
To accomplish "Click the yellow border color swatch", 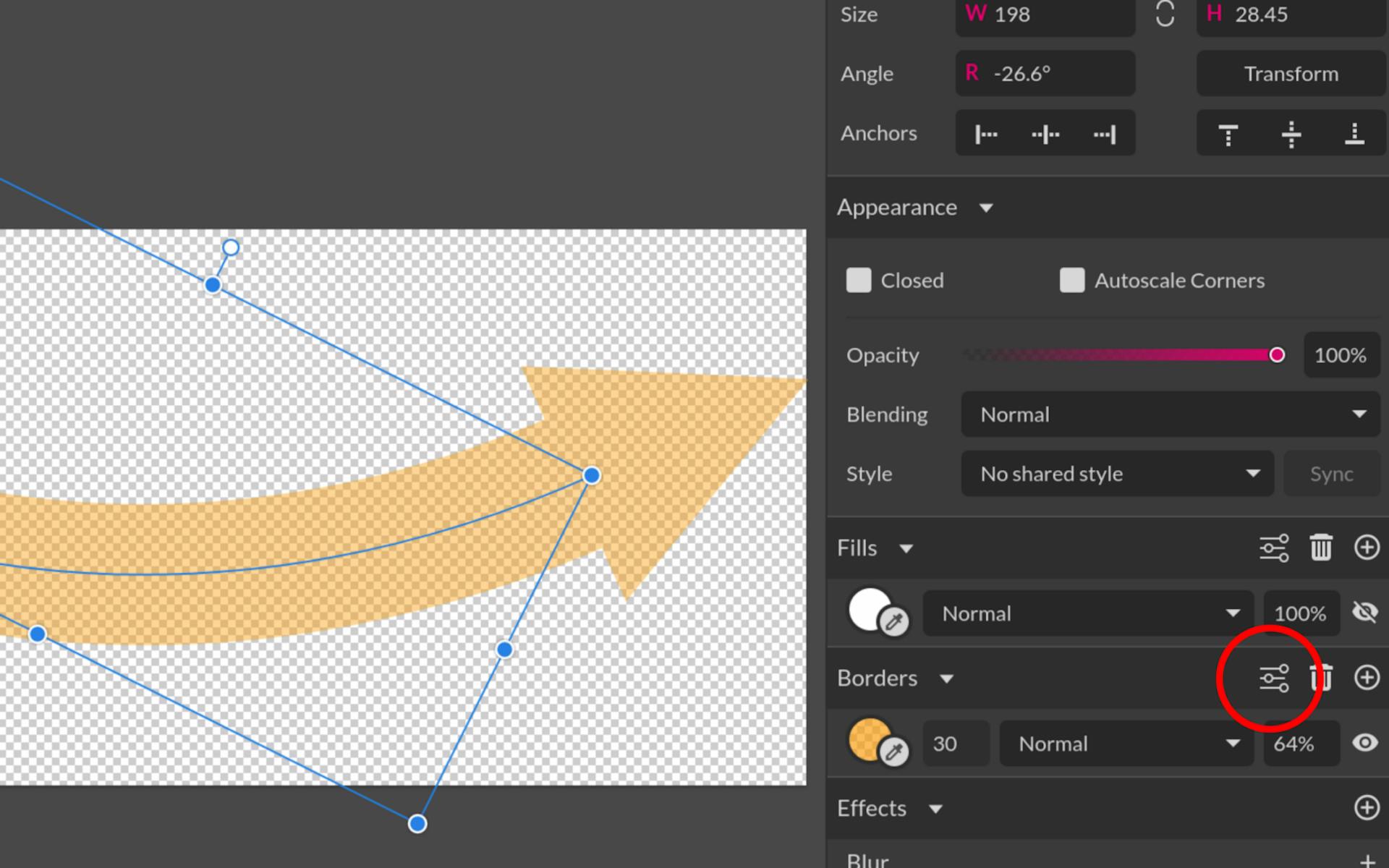I will [870, 740].
